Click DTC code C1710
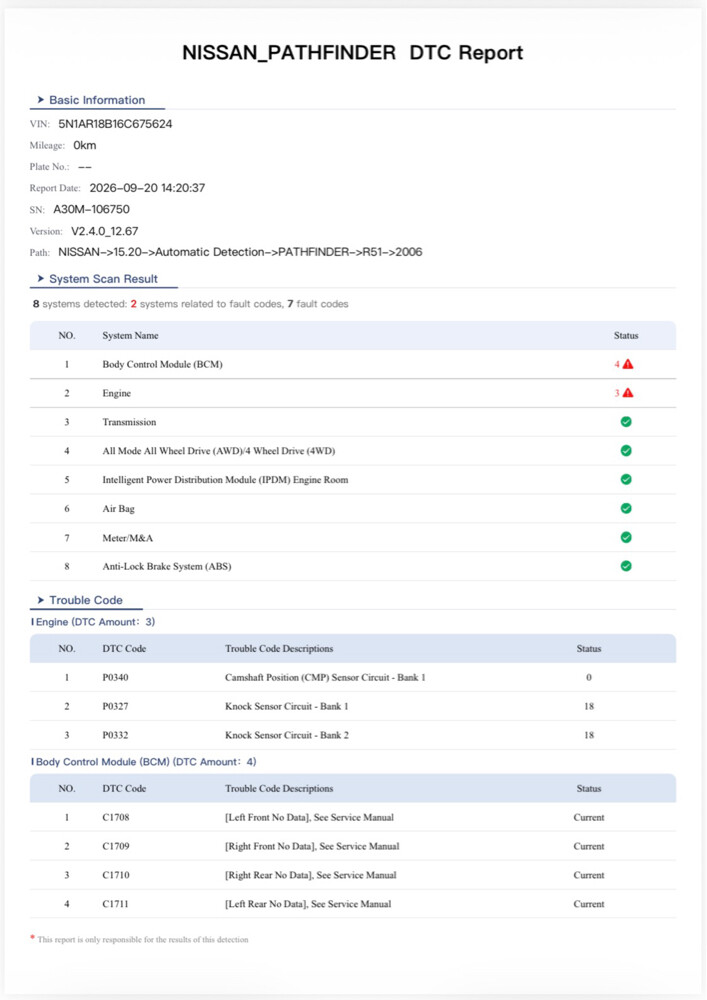Image resolution: width=707 pixels, height=1000 pixels. click(116, 875)
